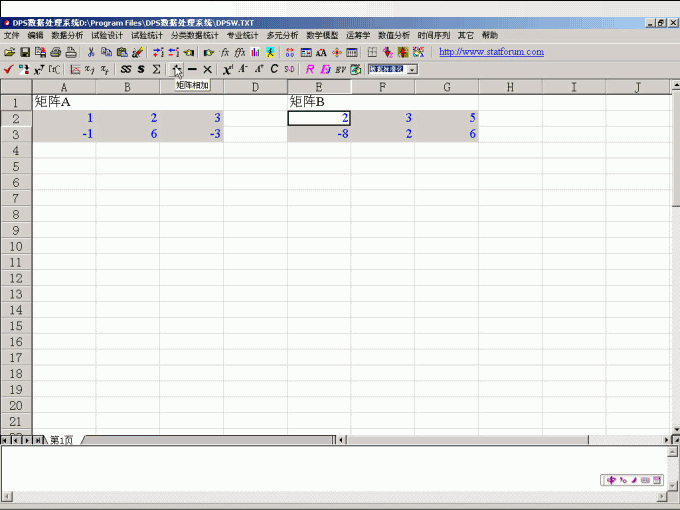Select cell E2 containing value 2
680x510 pixels.
(x=318, y=118)
